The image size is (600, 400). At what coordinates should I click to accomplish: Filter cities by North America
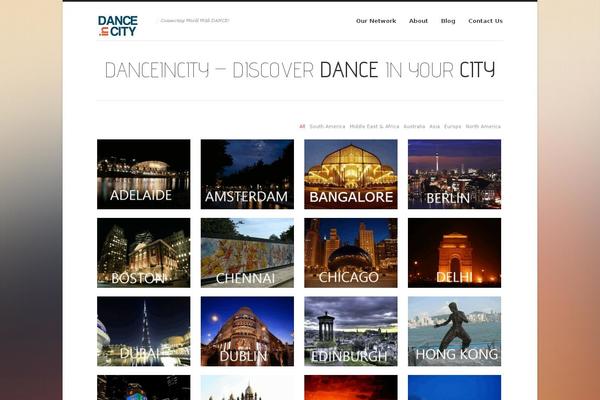[483, 126]
